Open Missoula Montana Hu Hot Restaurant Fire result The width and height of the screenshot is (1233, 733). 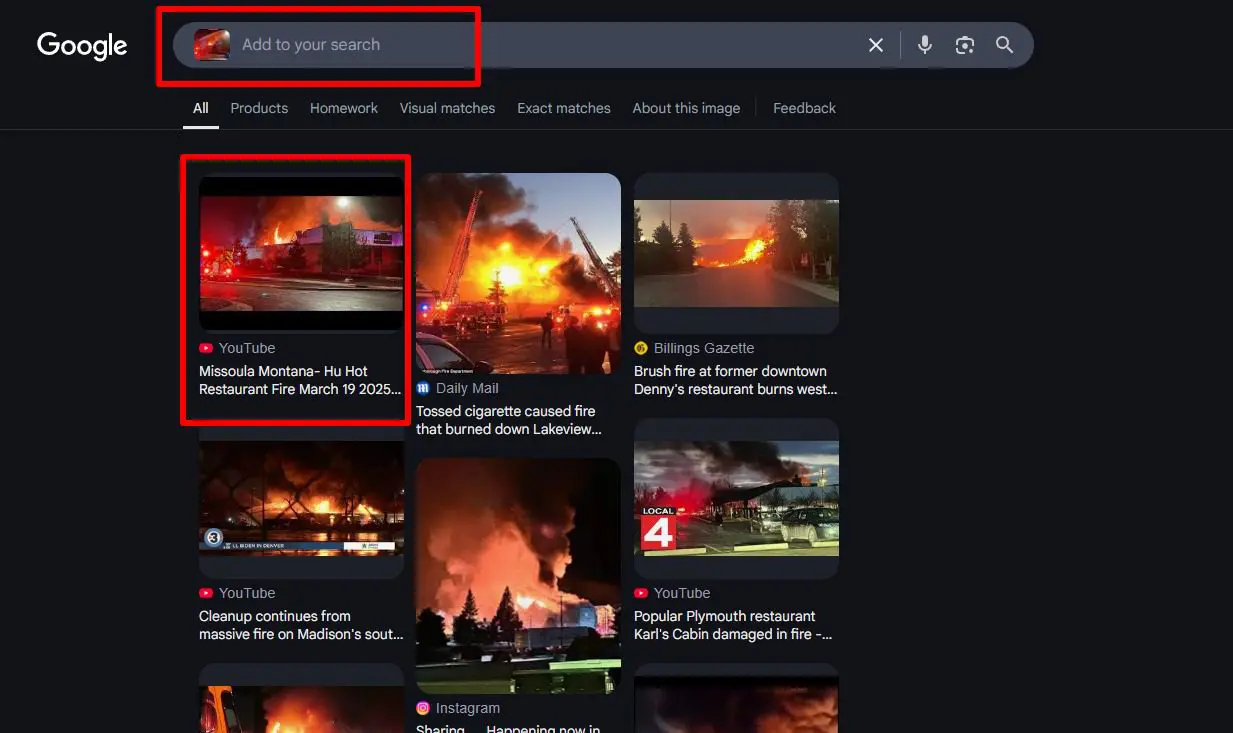[x=300, y=380]
